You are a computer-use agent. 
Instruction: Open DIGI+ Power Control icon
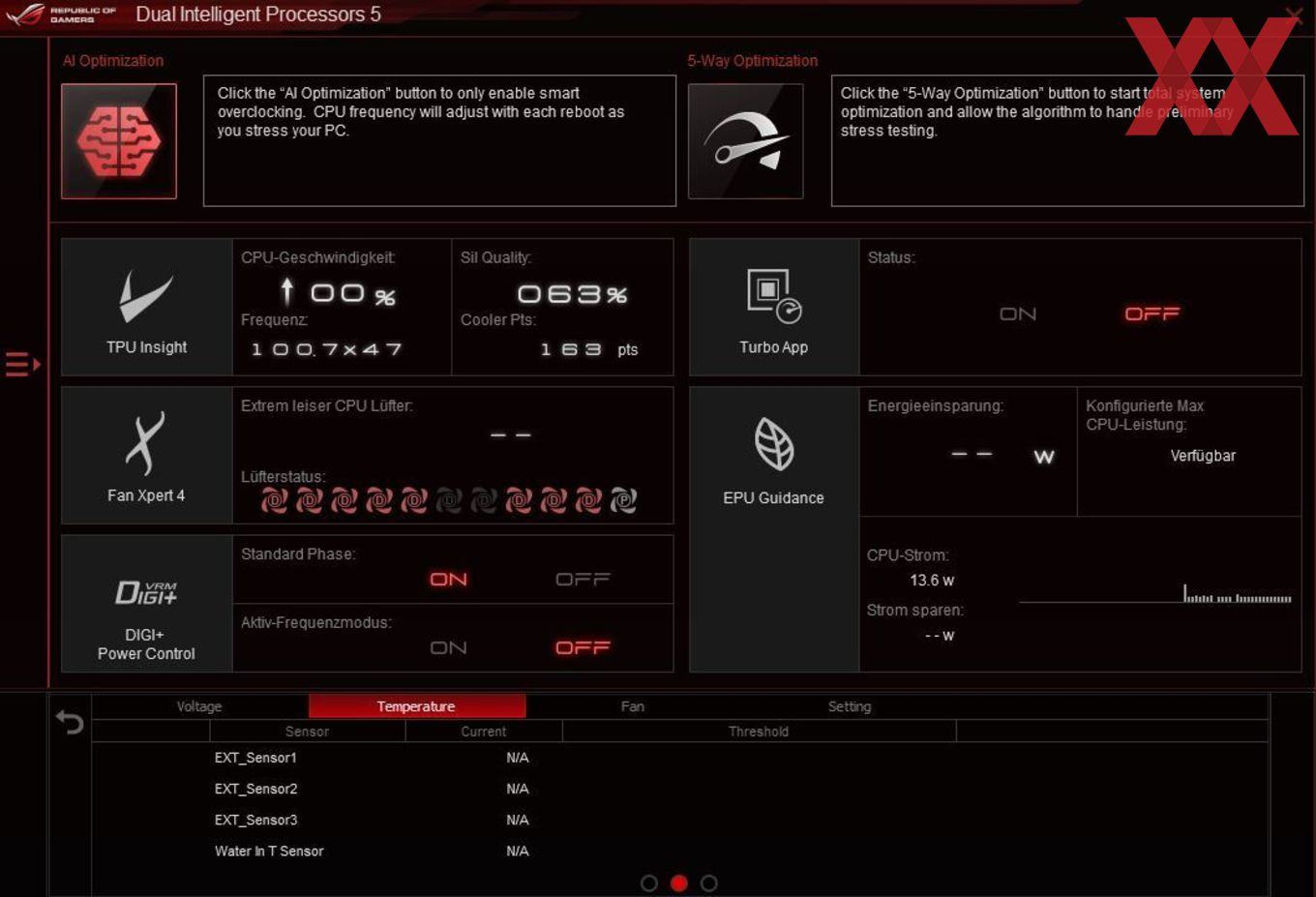(146, 592)
